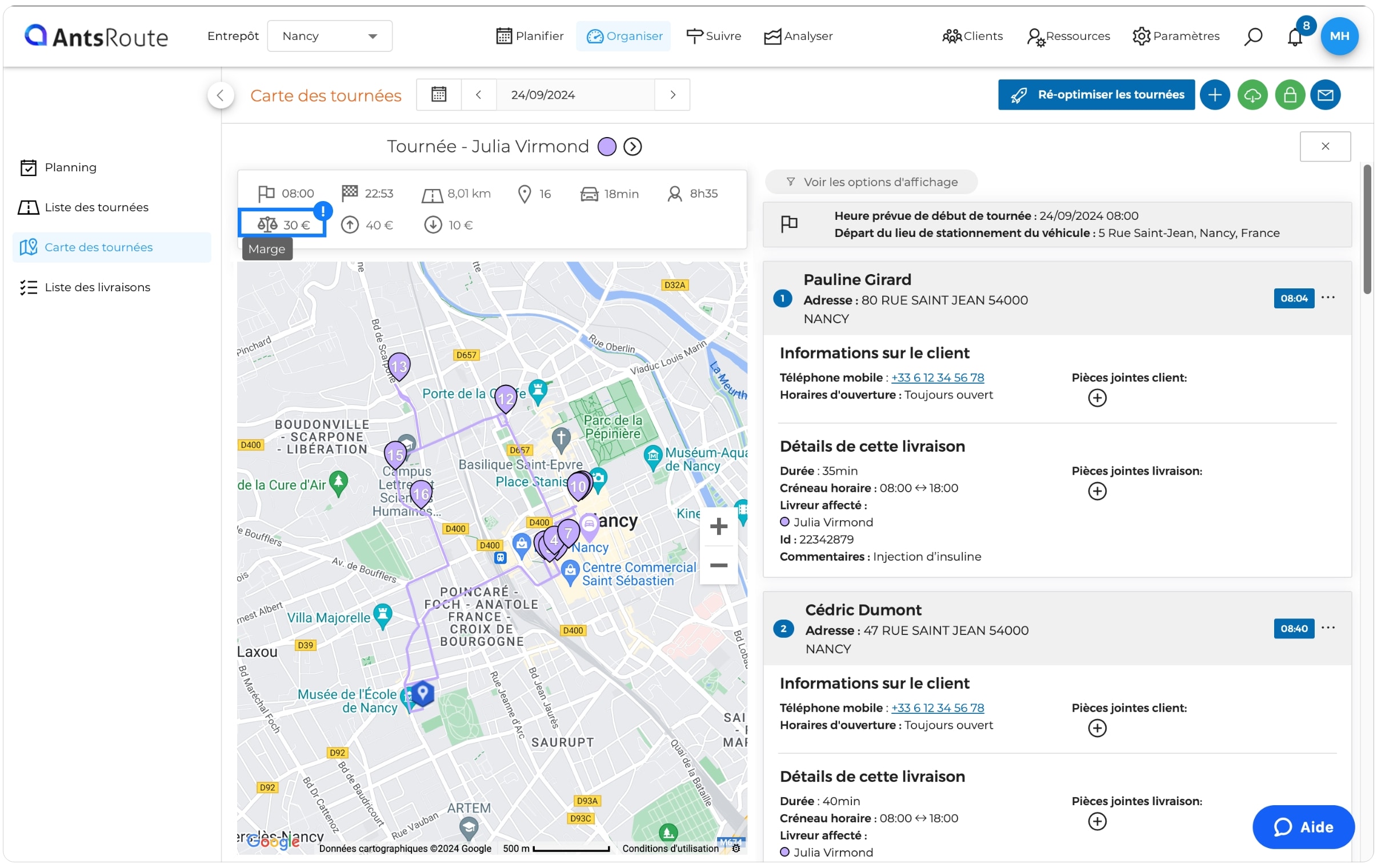The height and width of the screenshot is (868, 1377).
Task: Go to previous day
Action: tap(479, 94)
